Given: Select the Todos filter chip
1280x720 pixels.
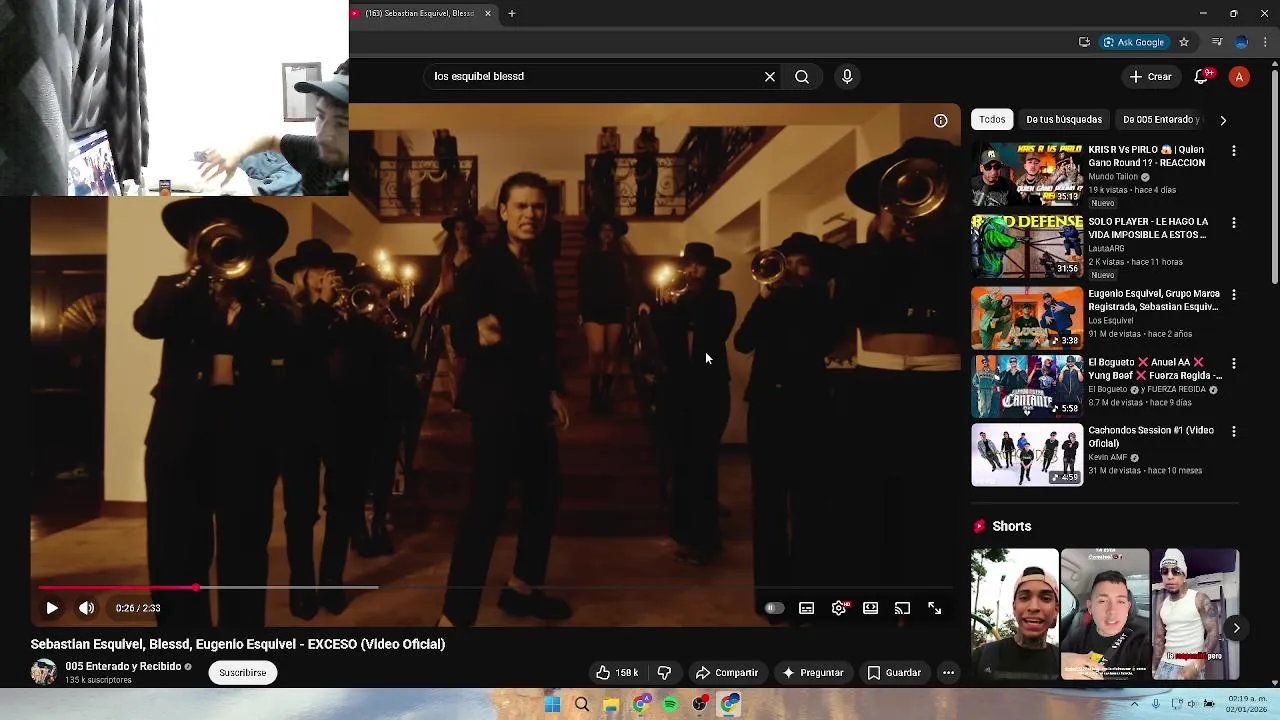Looking at the screenshot, I should (x=992, y=120).
